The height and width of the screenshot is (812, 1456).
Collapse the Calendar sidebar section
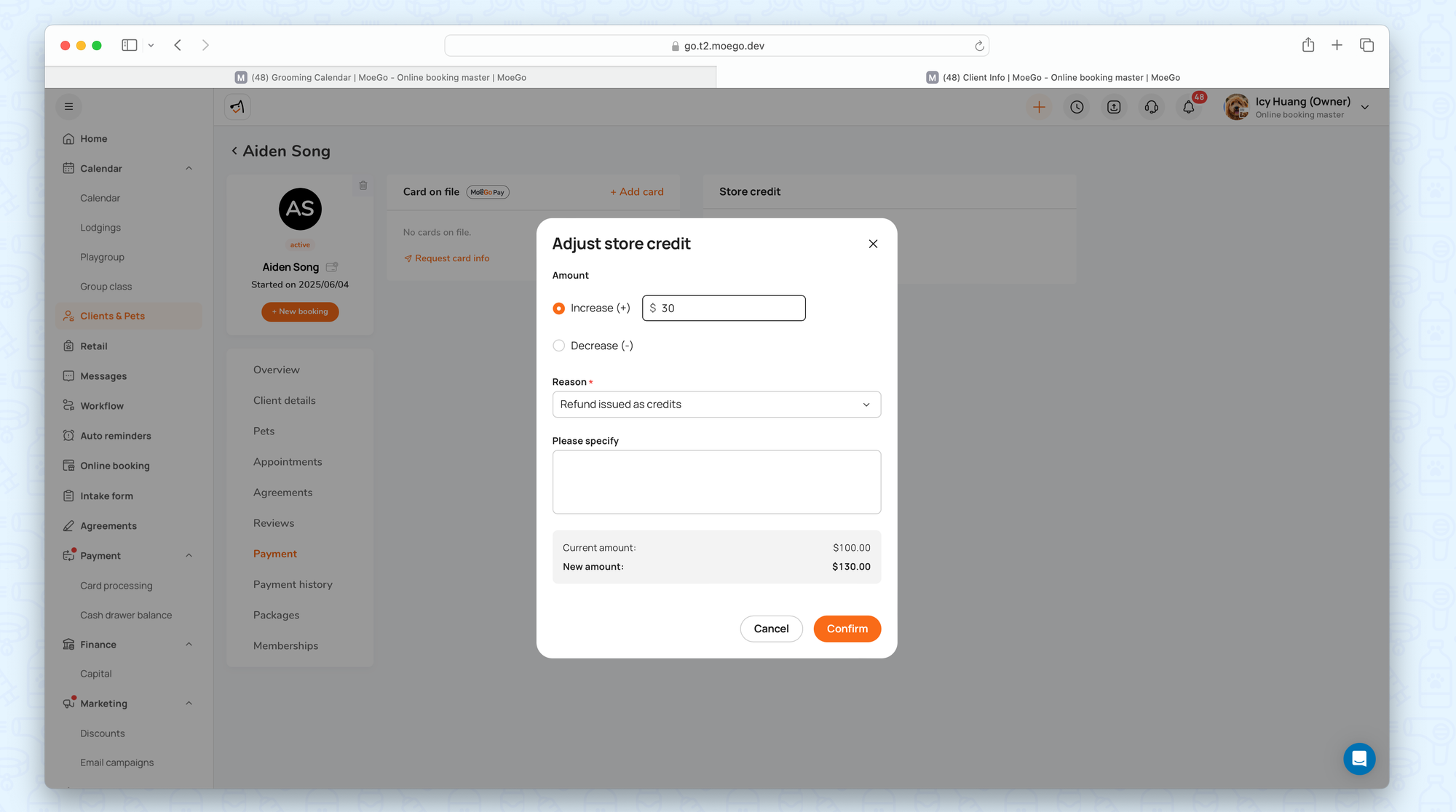(189, 169)
